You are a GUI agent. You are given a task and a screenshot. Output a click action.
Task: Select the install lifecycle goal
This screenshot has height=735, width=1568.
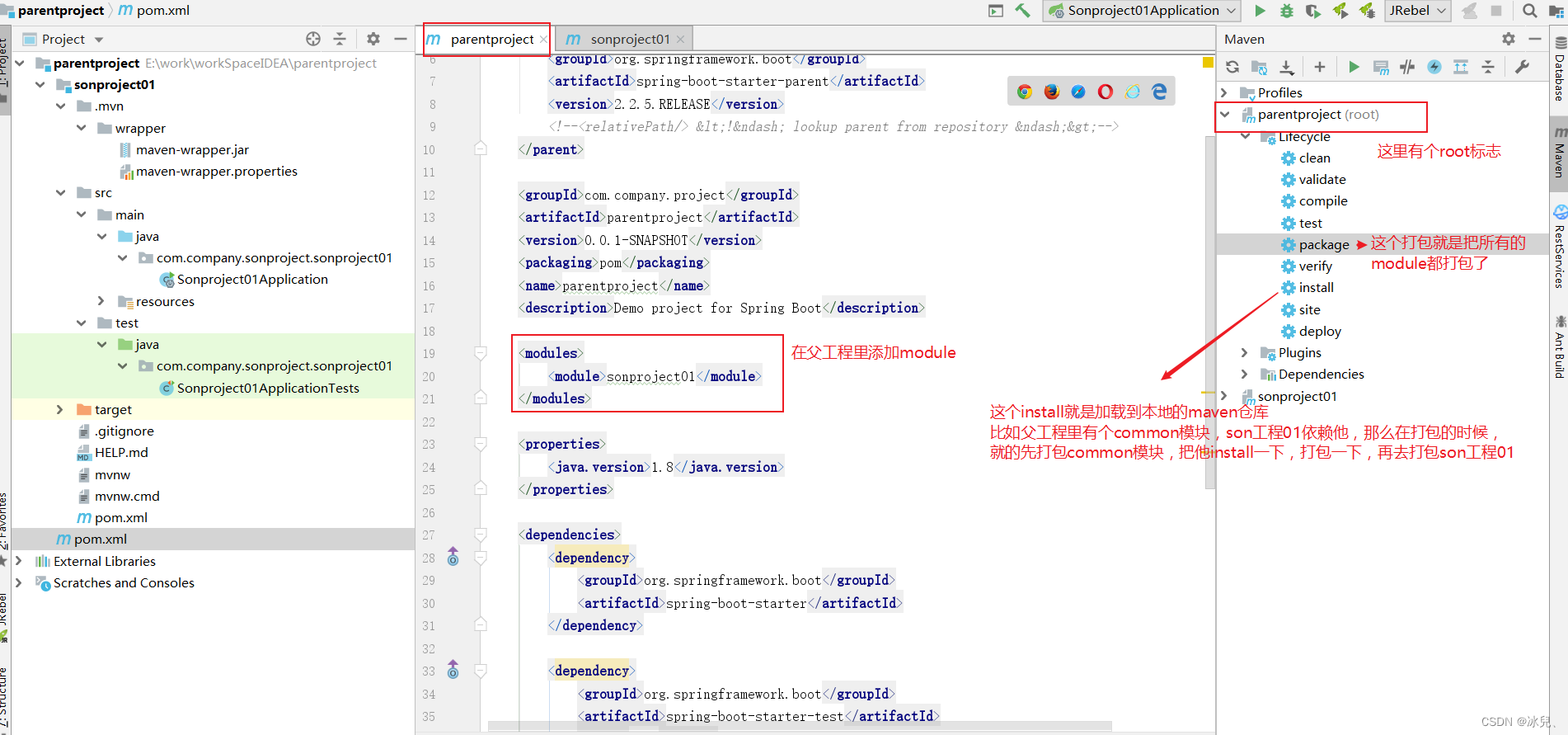click(1316, 288)
